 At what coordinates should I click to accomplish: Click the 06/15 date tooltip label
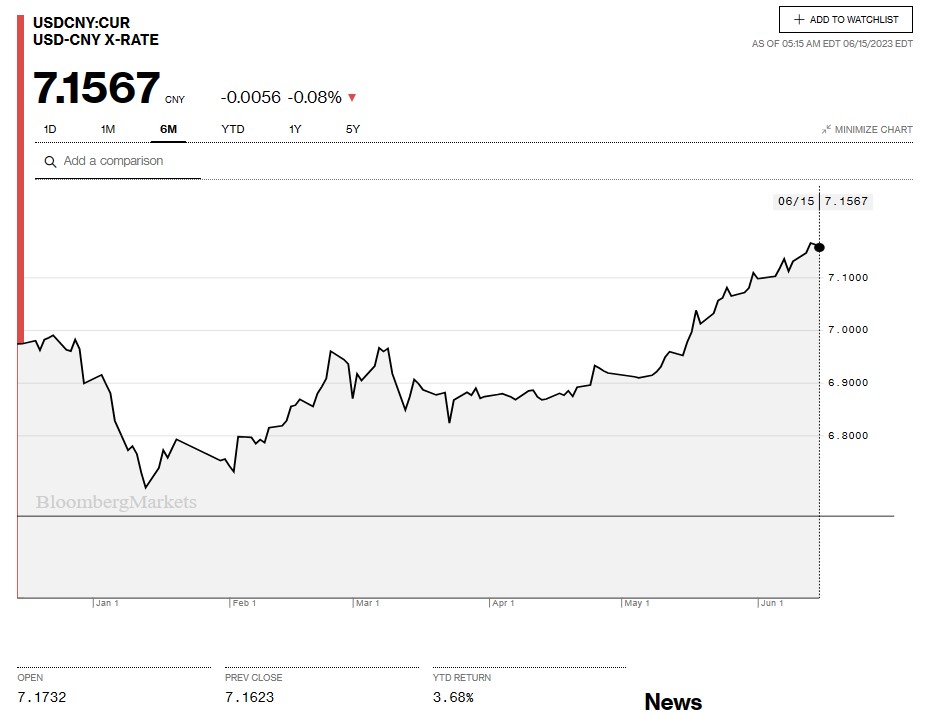pyautogui.click(x=796, y=201)
